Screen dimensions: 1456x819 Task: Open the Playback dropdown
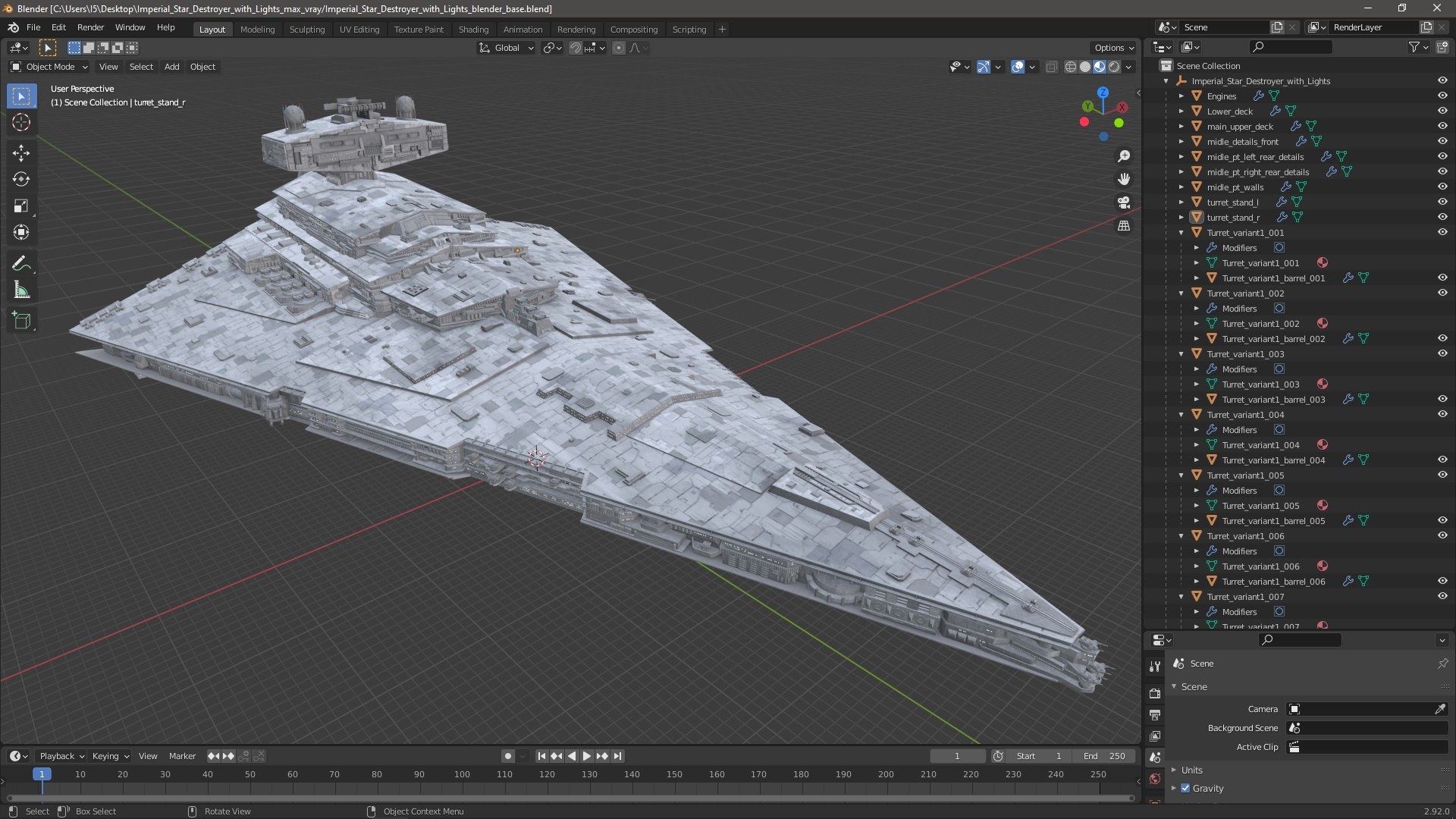(x=61, y=756)
